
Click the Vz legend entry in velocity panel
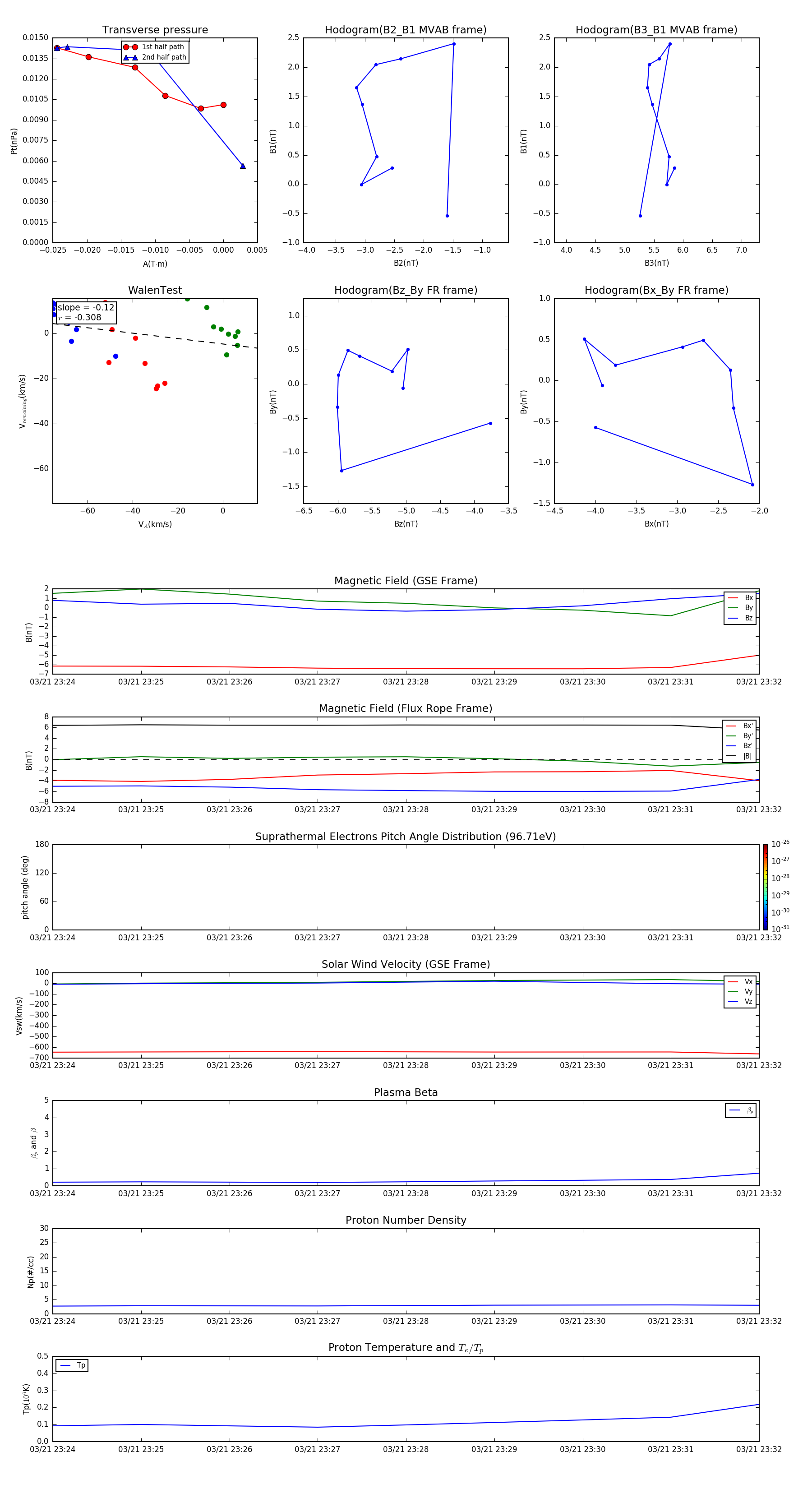point(740,1002)
